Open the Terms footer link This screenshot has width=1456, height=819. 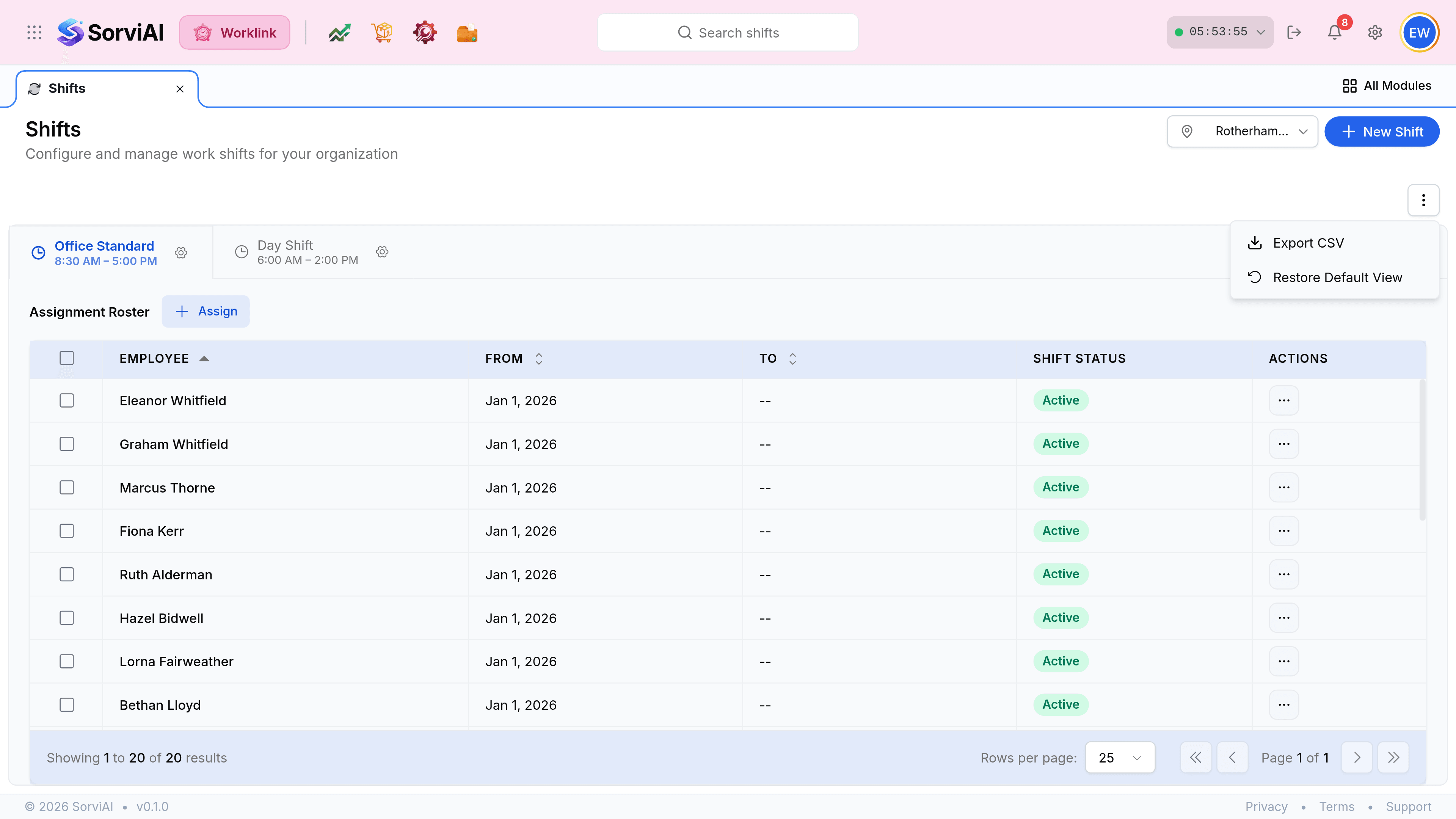pyautogui.click(x=1336, y=806)
